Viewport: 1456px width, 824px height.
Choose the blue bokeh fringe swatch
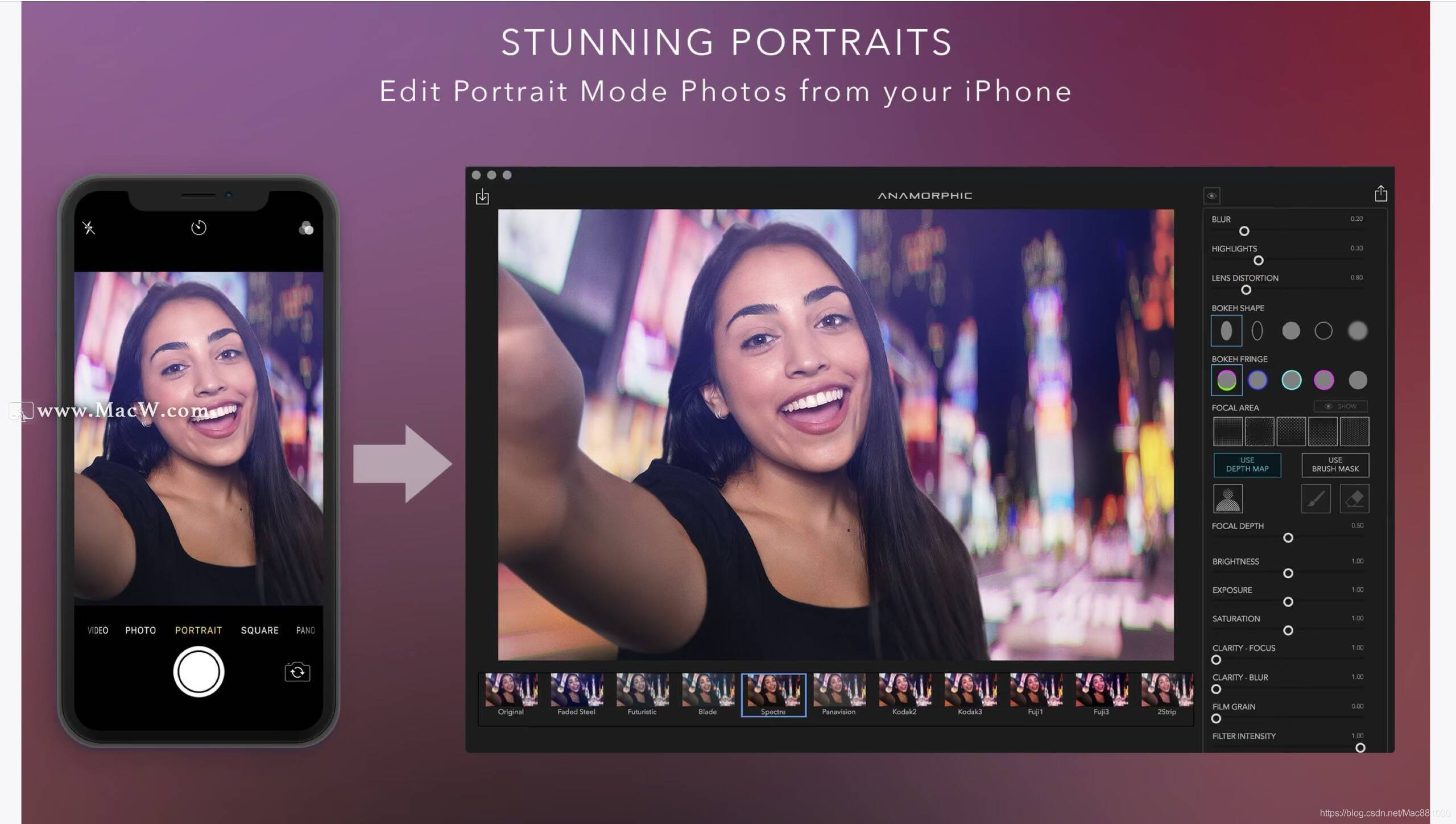(x=1258, y=380)
